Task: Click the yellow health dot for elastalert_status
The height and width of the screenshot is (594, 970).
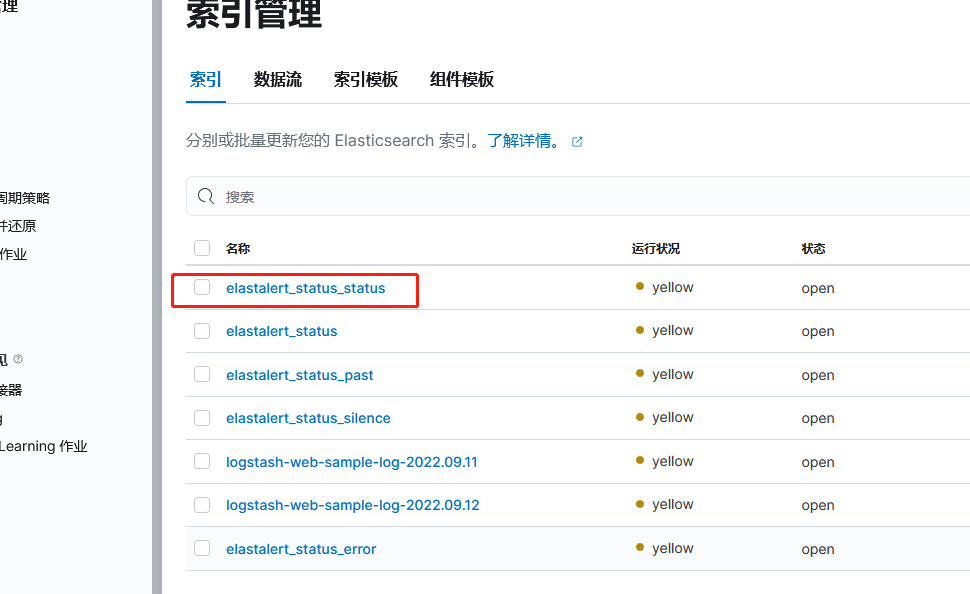Action: coord(639,330)
